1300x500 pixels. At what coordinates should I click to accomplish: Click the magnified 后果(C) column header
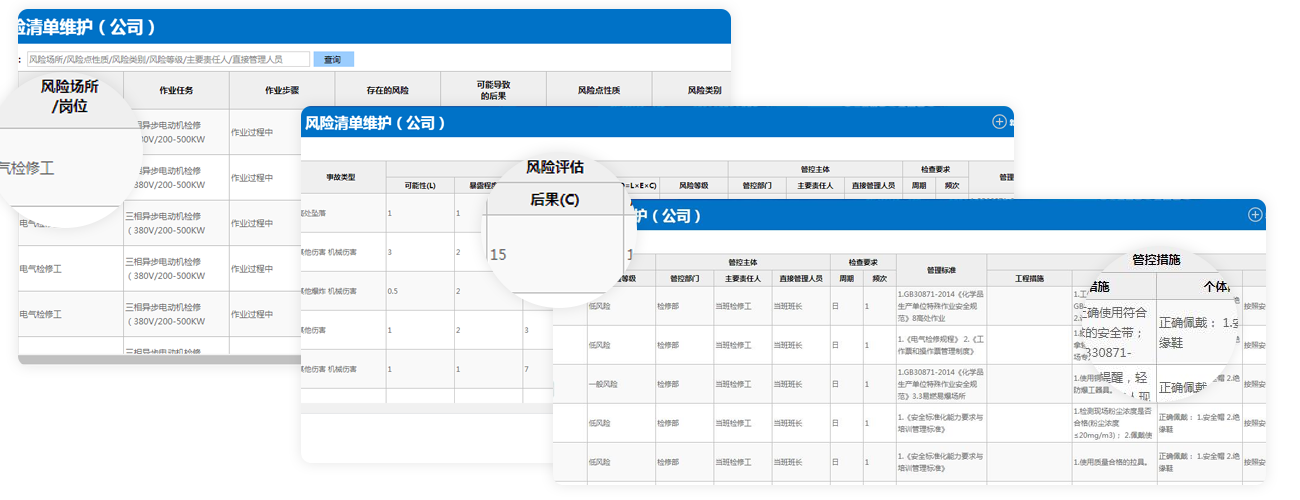[554, 199]
